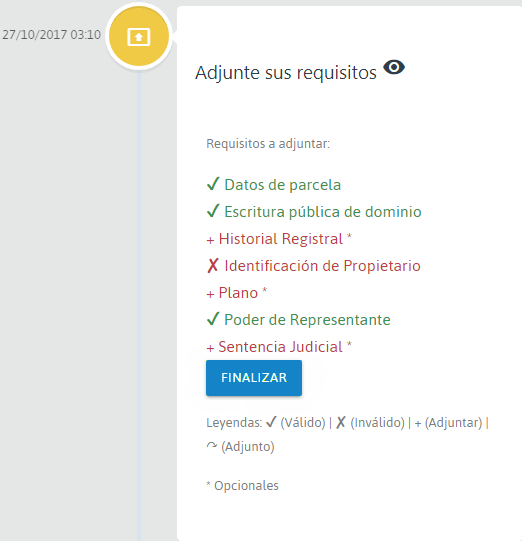Open the Identificación de Propietario requirement
Screen dimensions: 522x541
[323, 266]
